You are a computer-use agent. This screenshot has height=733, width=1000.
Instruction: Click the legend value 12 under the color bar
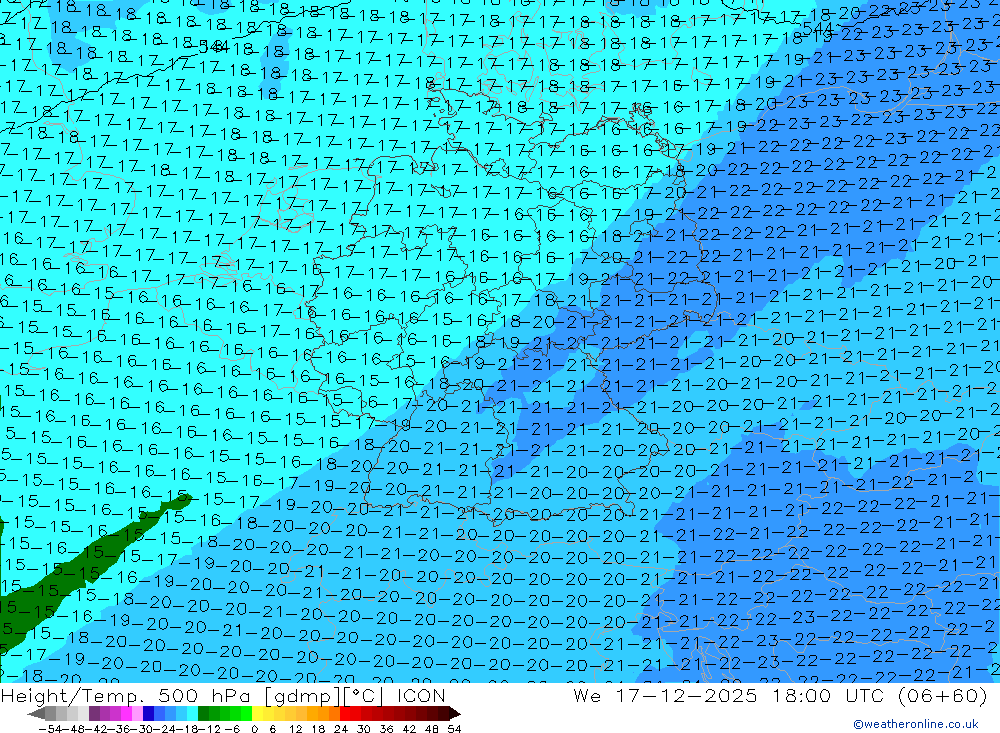pos(296,729)
